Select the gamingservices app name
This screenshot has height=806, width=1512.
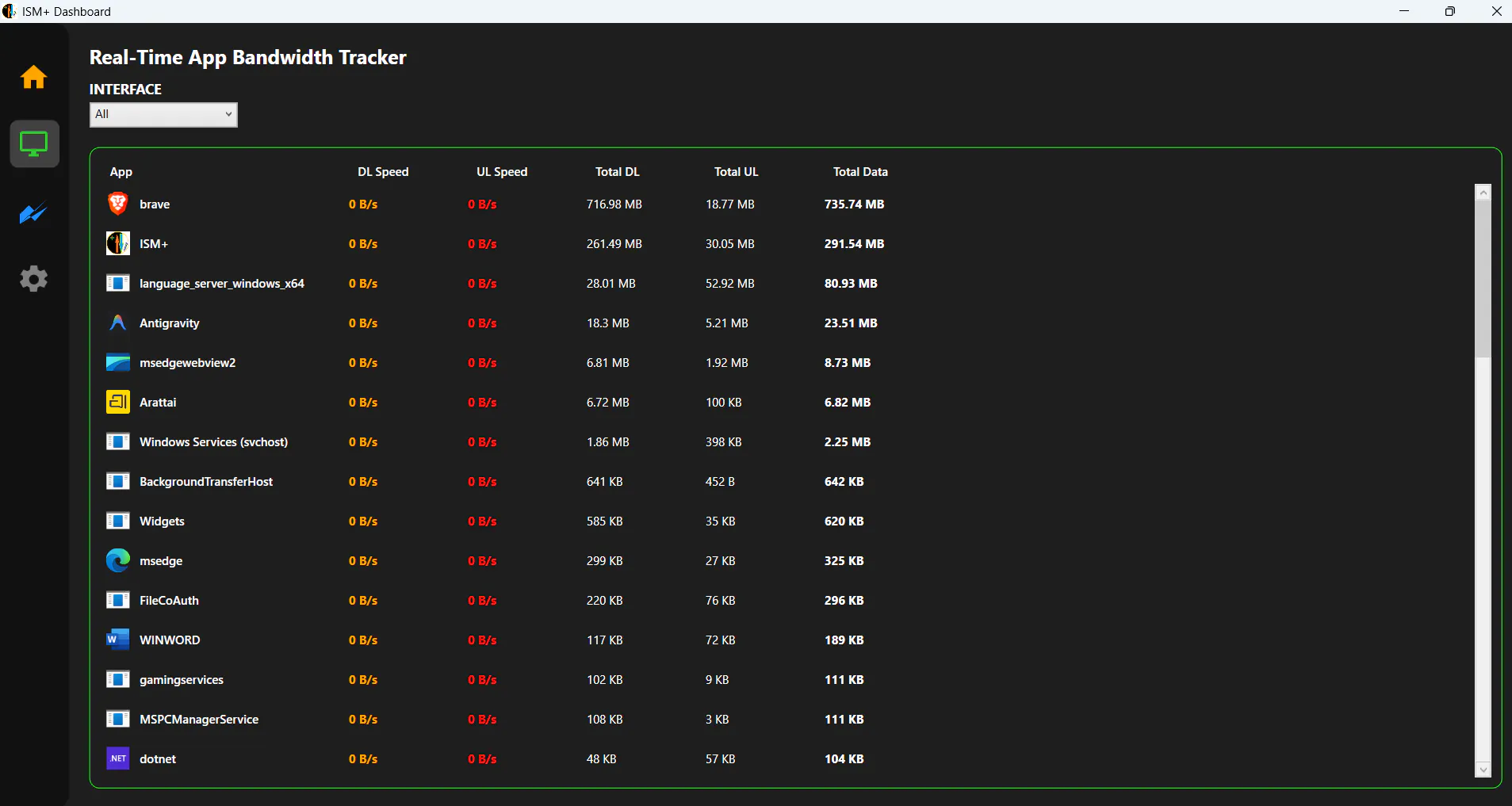182,680
